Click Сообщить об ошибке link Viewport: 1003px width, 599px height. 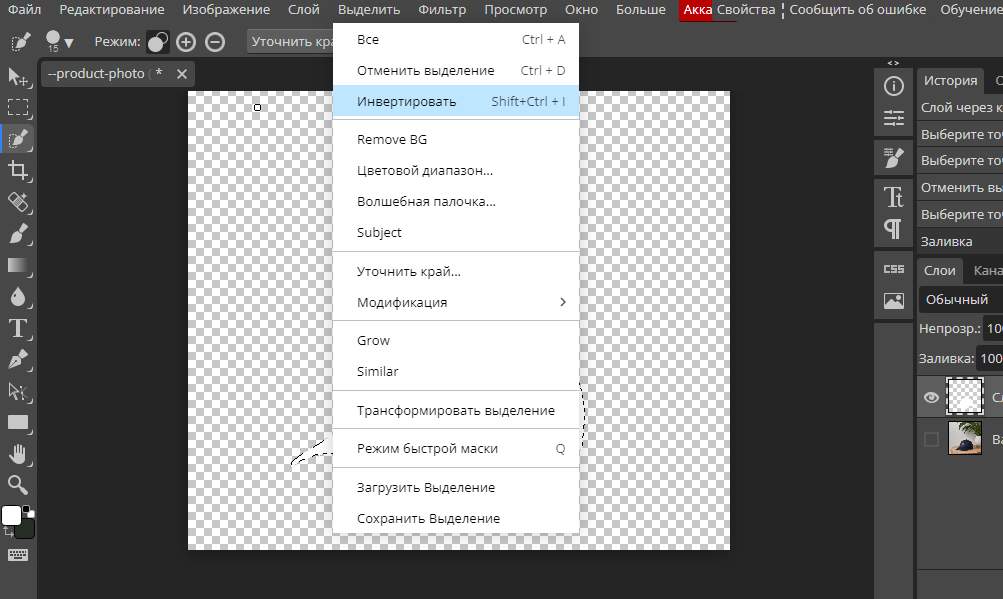click(x=857, y=10)
